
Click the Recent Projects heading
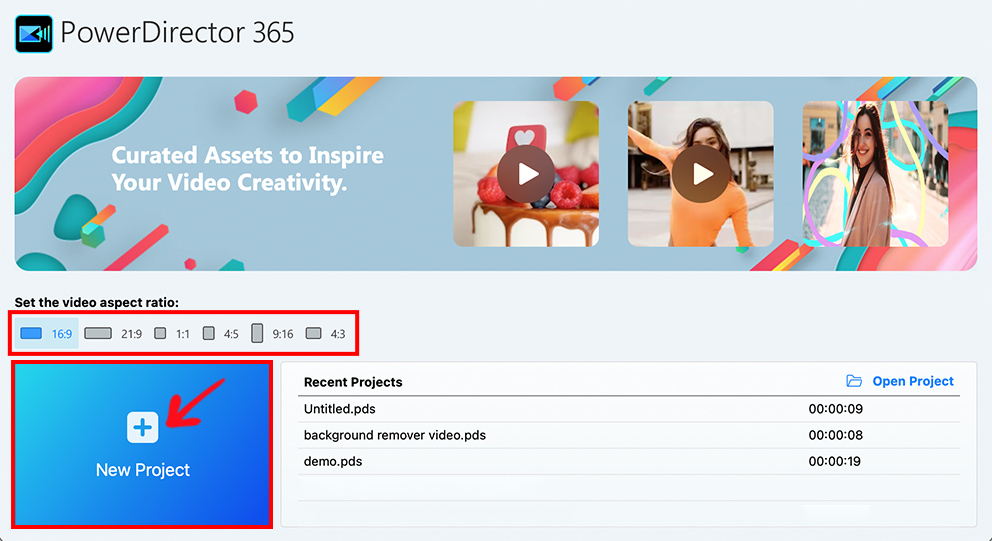[353, 382]
